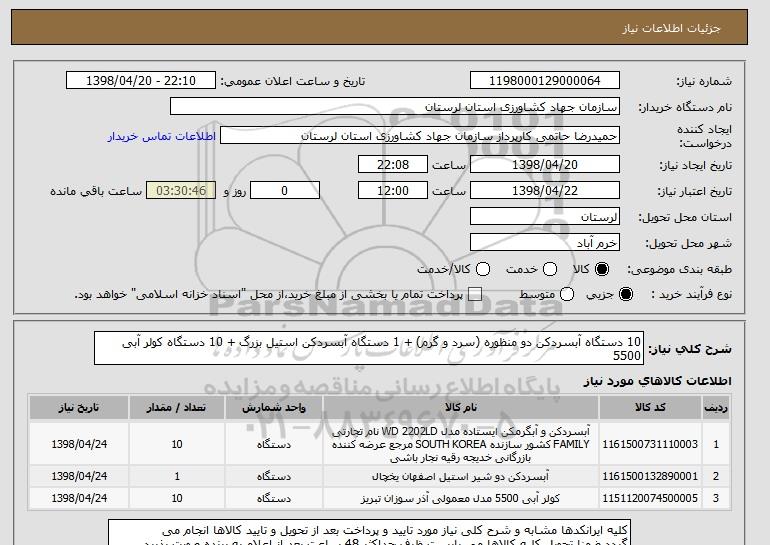Click the quantity cell in row 2 showing 1
This screenshot has height=545, width=770.
tap(177, 476)
